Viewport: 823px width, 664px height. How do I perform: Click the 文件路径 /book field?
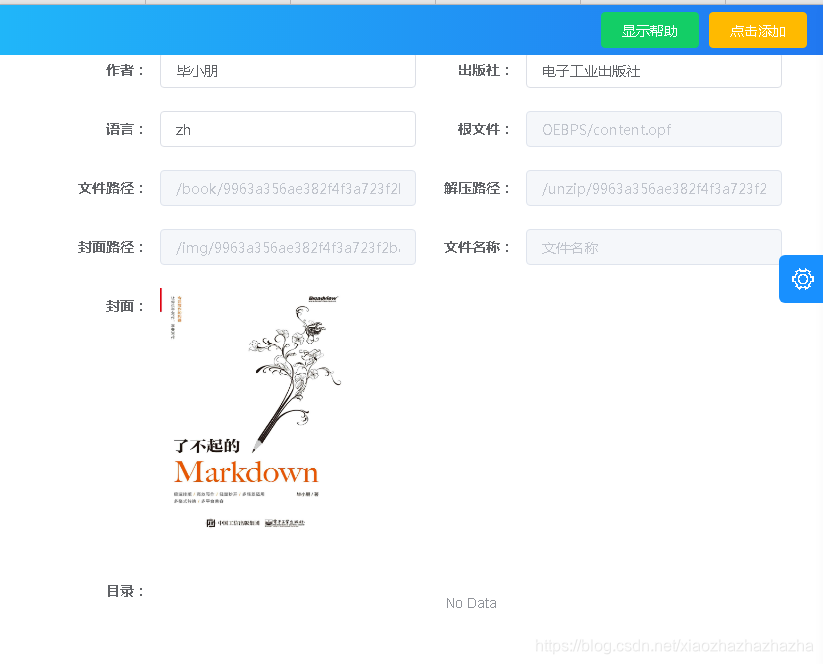click(288, 188)
